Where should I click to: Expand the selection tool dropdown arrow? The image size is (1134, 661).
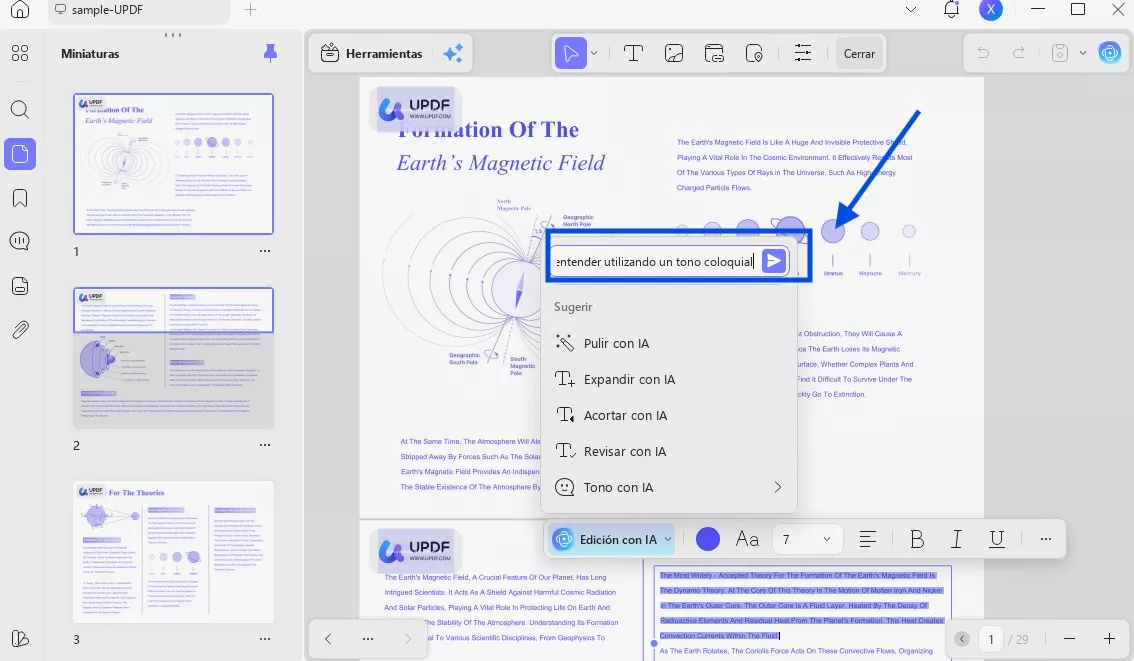[594, 54]
